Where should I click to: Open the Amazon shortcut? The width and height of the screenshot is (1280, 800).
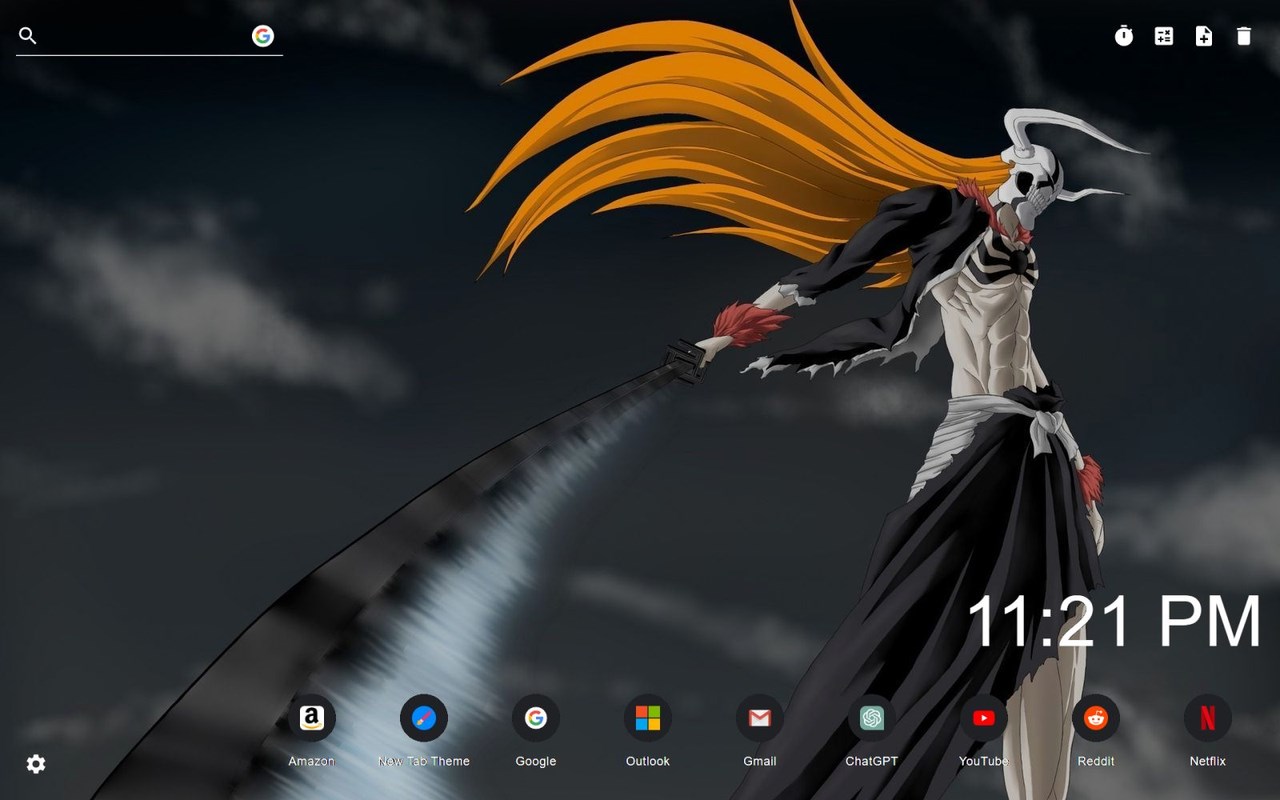(311, 717)
